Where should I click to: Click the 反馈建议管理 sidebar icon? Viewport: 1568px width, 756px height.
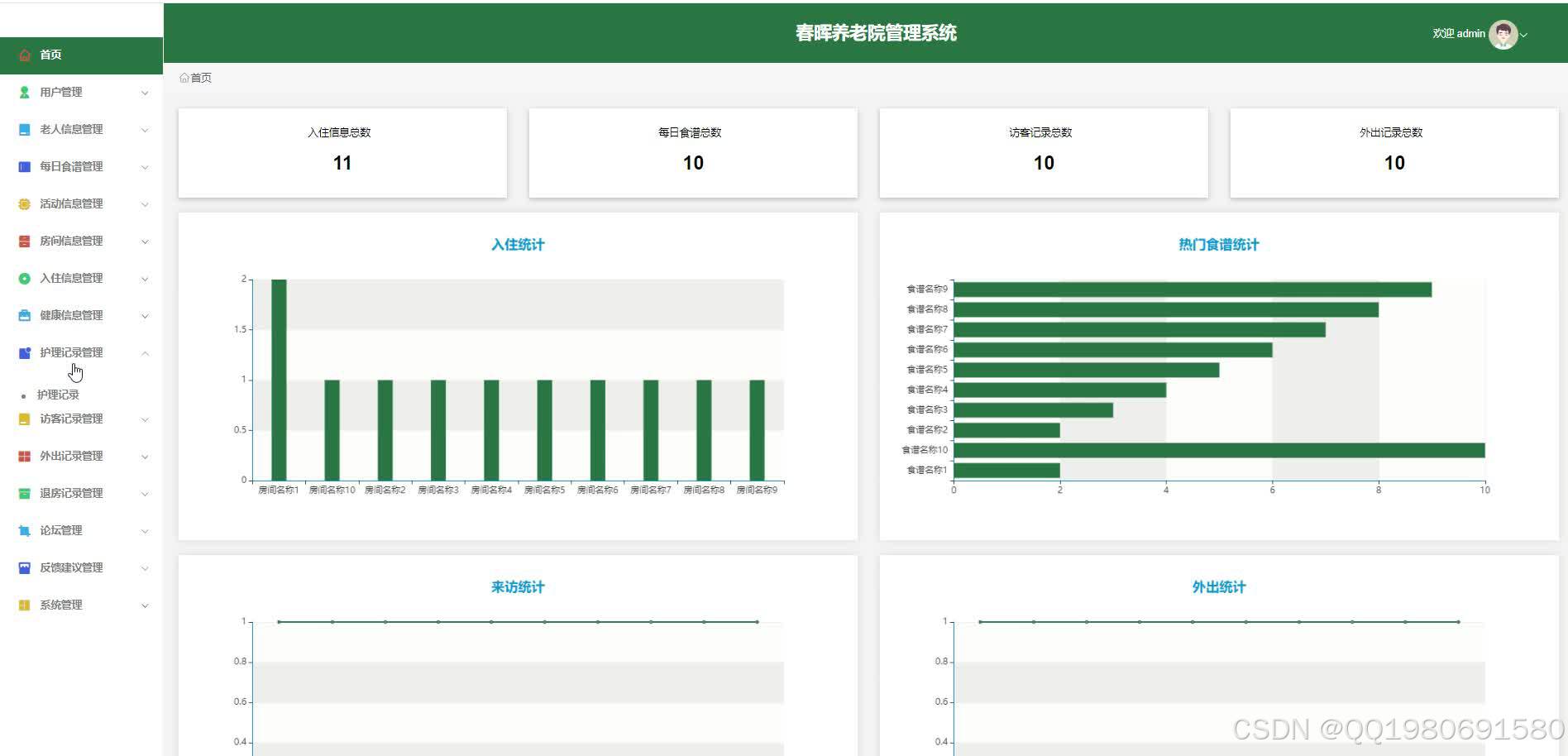click(x=25, y=567)
